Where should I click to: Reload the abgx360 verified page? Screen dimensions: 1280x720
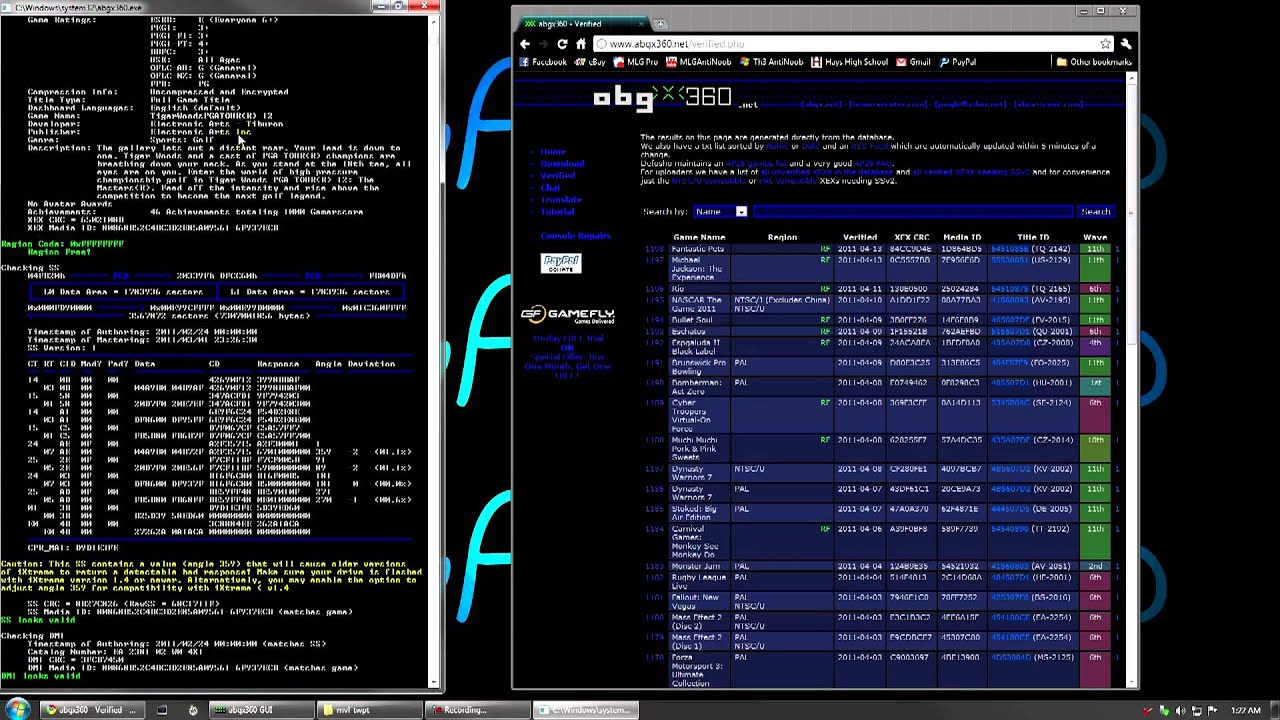[x=562, y=44]
